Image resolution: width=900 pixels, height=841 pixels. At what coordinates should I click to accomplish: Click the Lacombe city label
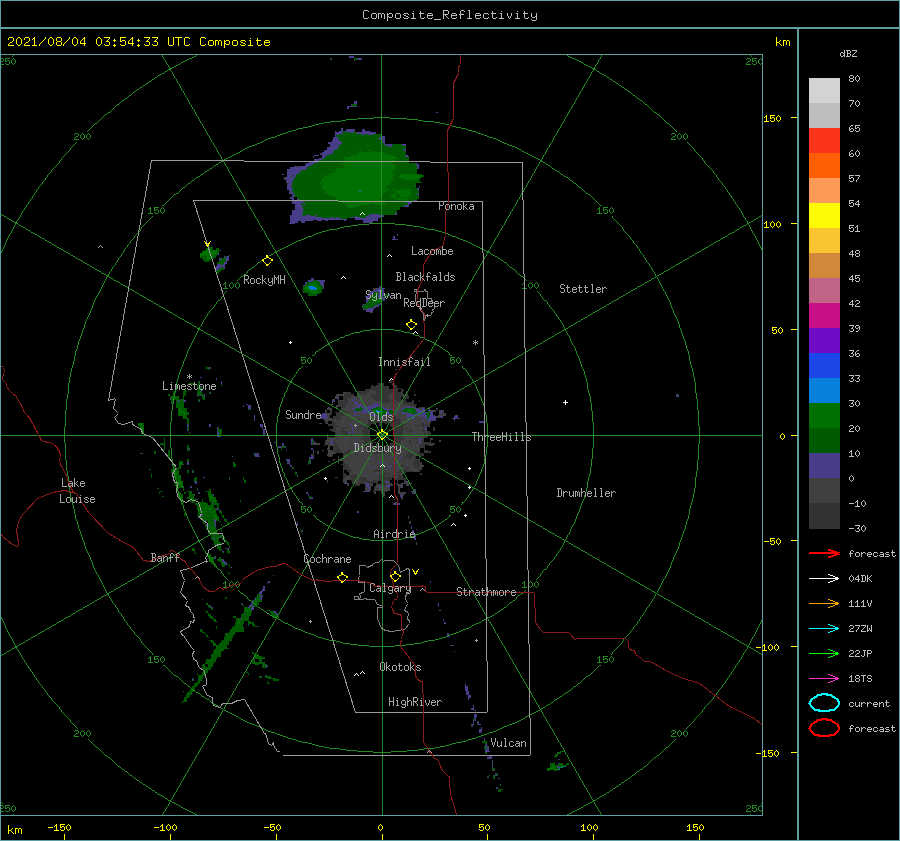click(x=432, y=251)
